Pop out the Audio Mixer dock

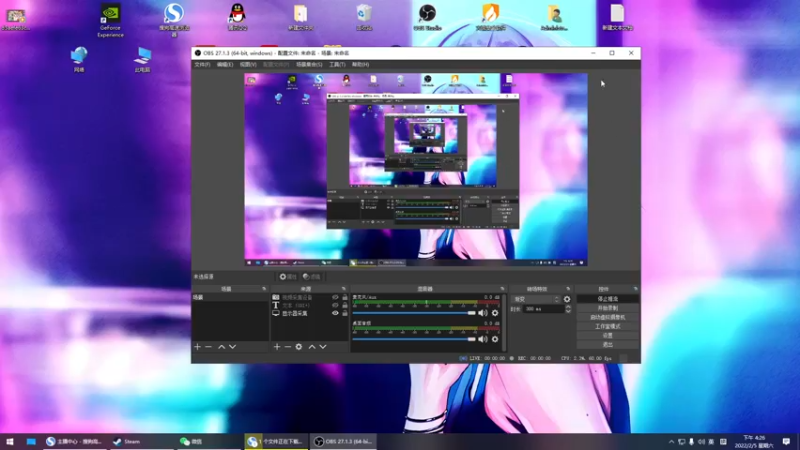(502, 289)
